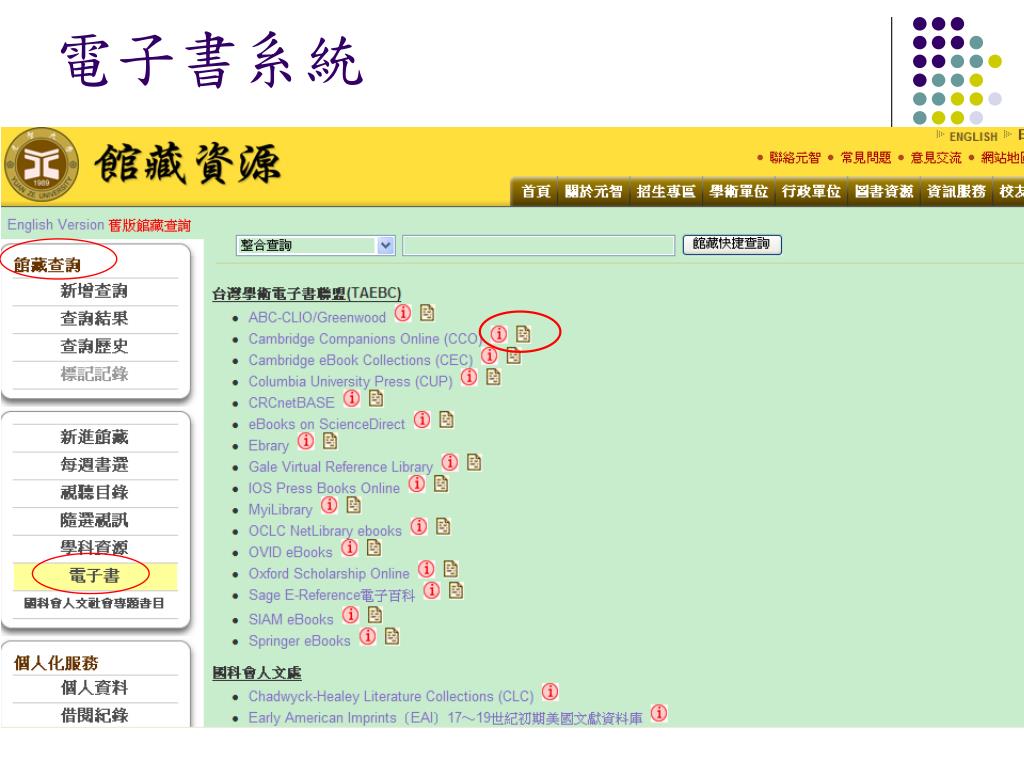The width and height of the screenshot is (1024, 768).
Task: Click 聯絡元智 link in header
Action: pos(795,157)
